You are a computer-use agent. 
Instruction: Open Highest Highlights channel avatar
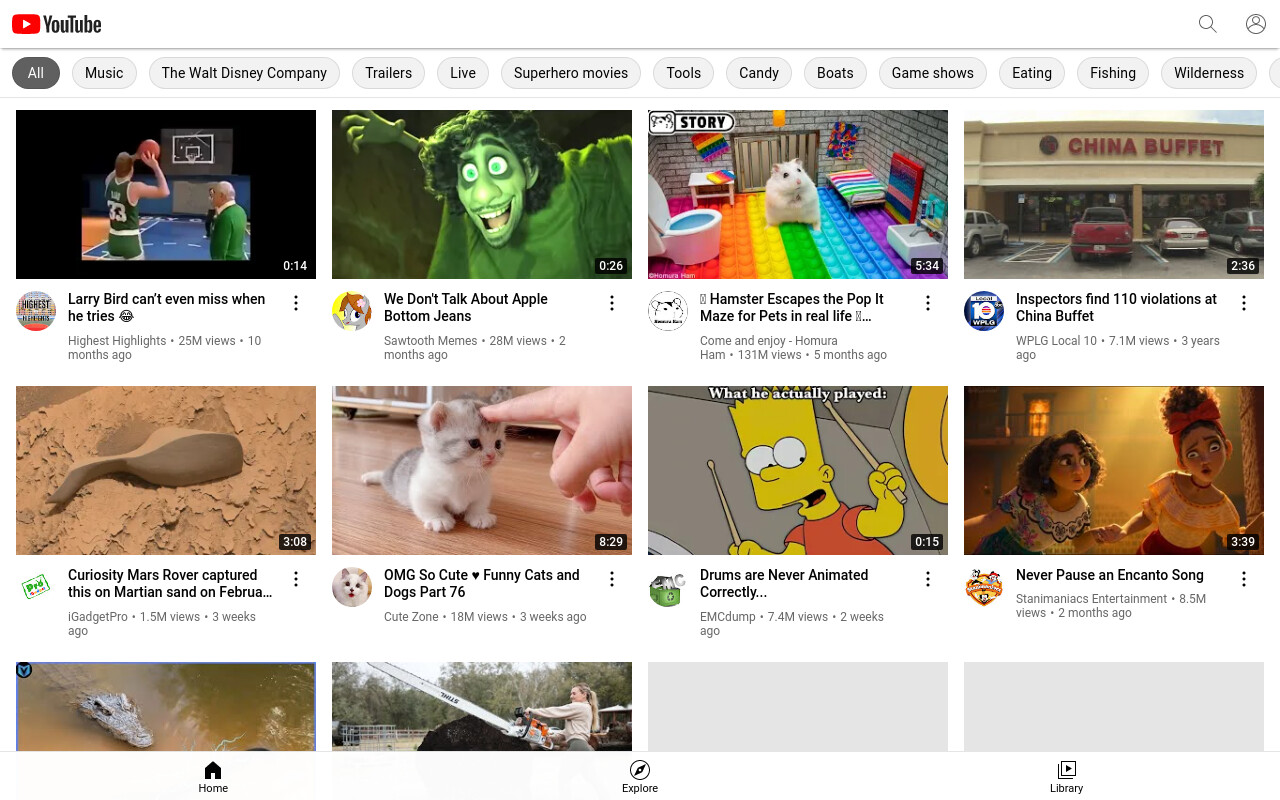click(36, 311)
